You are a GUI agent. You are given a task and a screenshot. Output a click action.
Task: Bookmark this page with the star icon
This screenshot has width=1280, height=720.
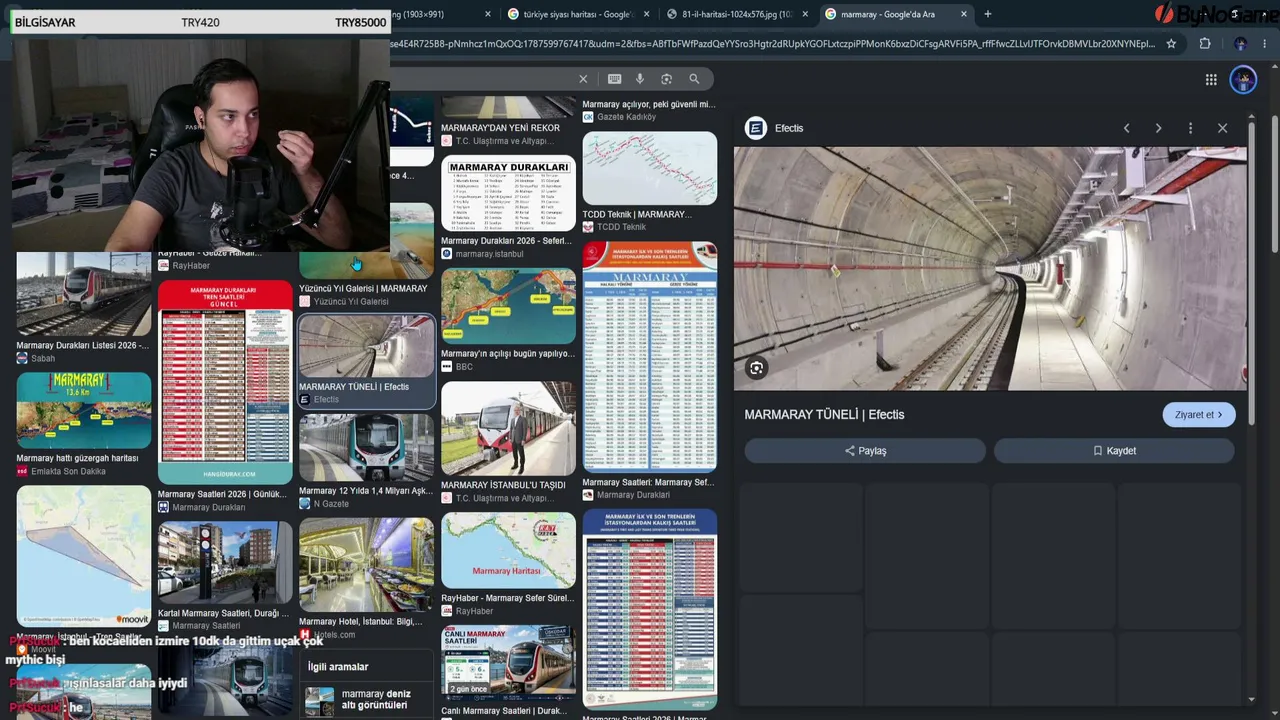(x=1171, y=44)
